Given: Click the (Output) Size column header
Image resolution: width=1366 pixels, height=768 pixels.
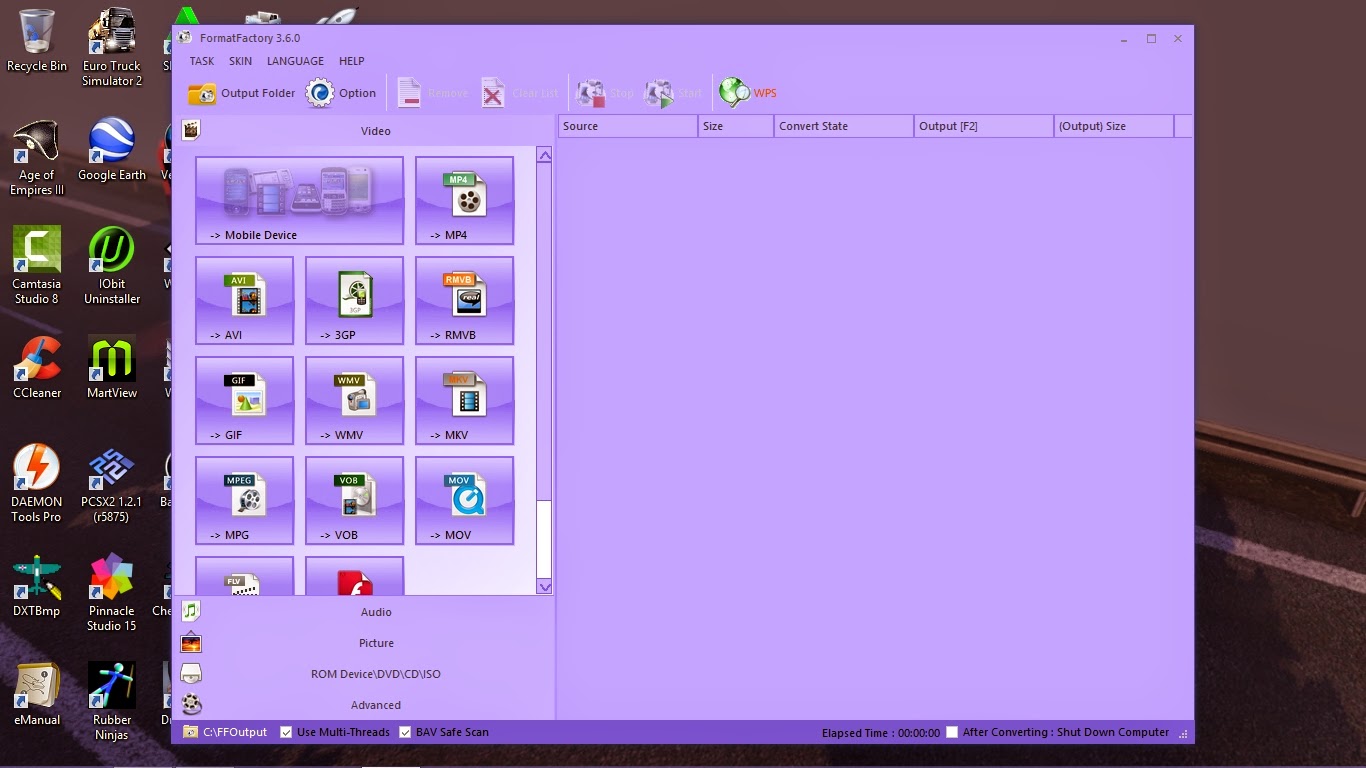Looking at the screenshot, I should pos(1114,126).
